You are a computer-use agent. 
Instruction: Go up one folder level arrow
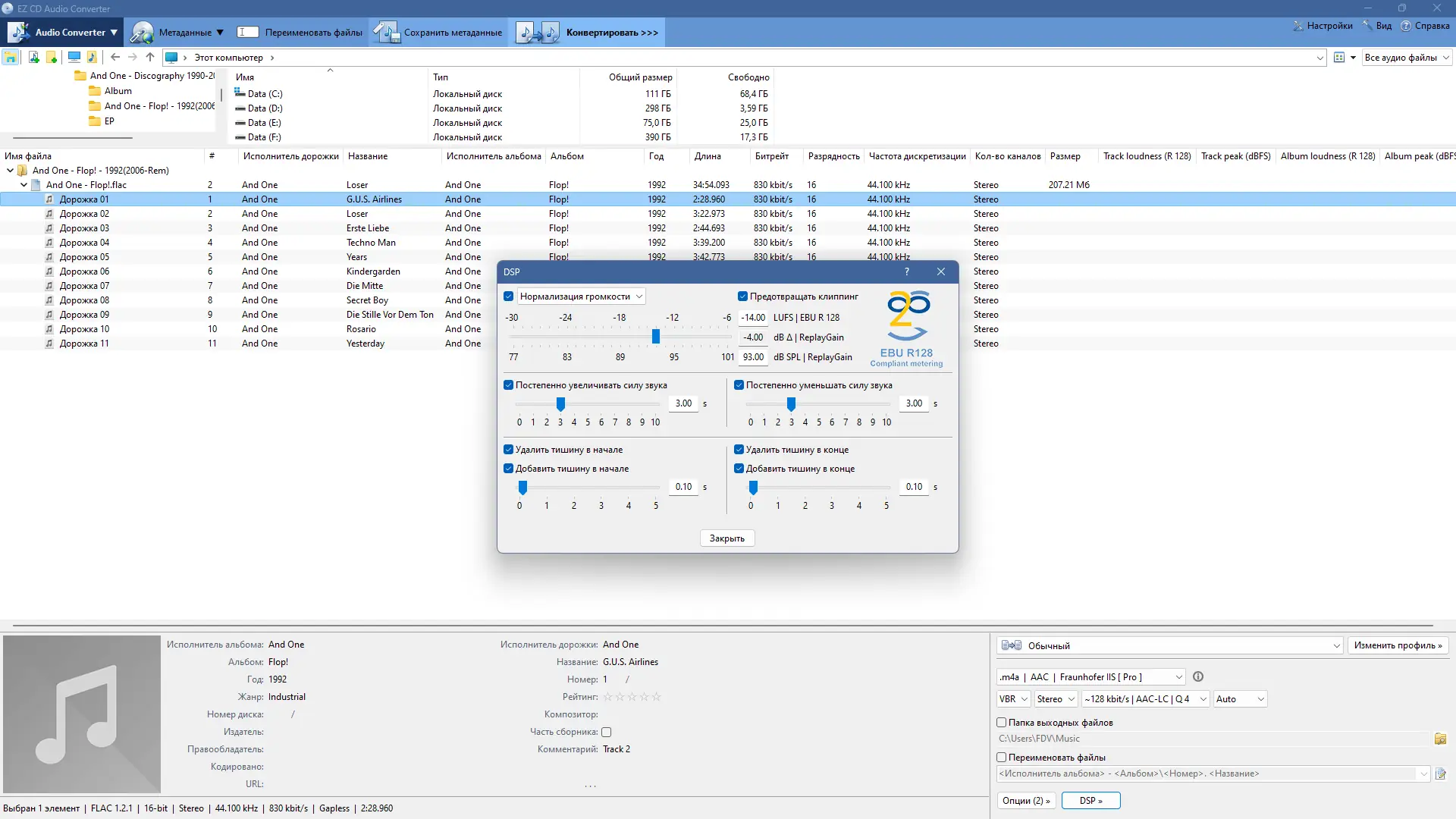point(150,57)
